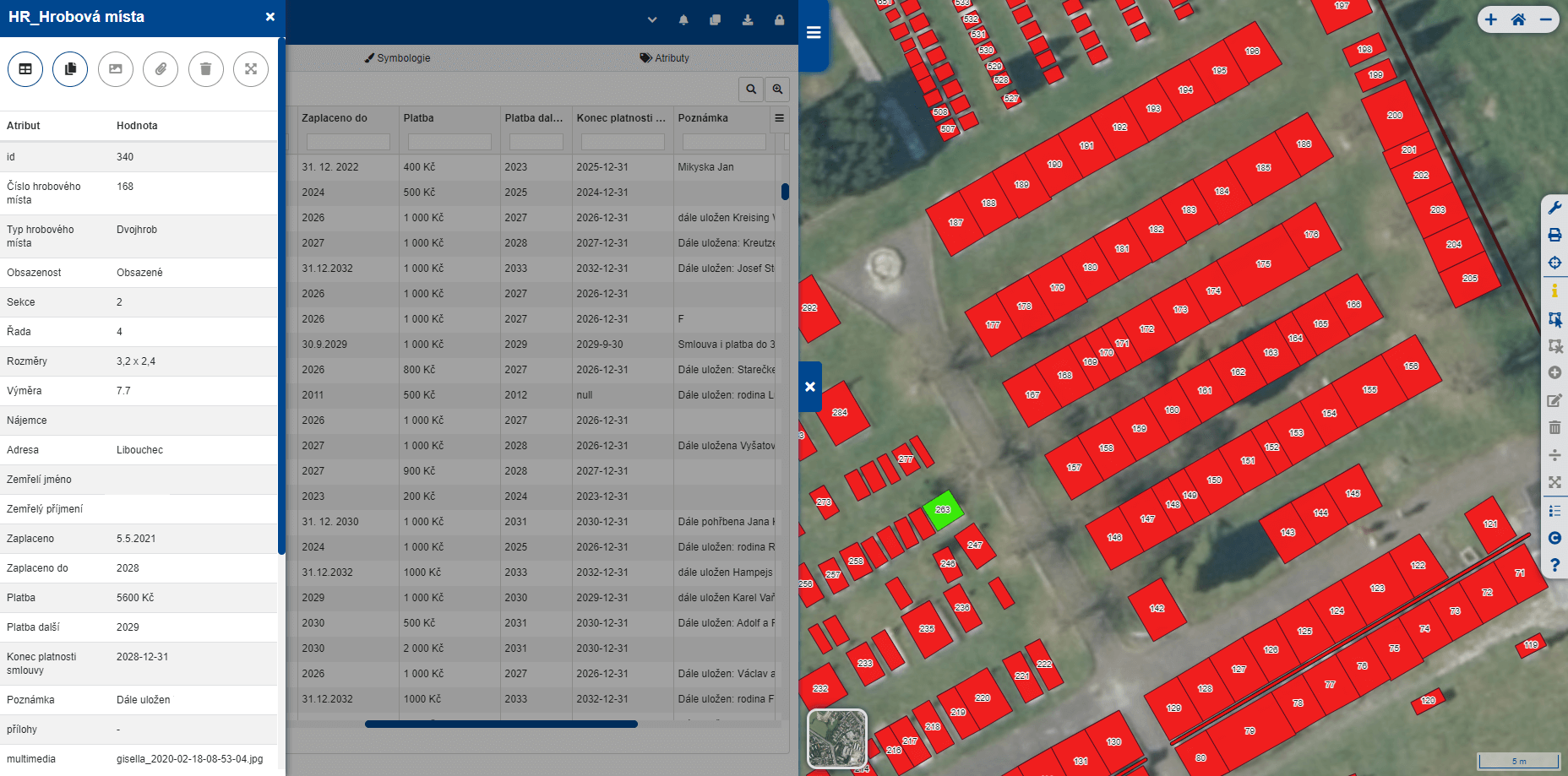Click the overview map thumbnail
The height and width of the screenshot is (776, 1568).
837,739
